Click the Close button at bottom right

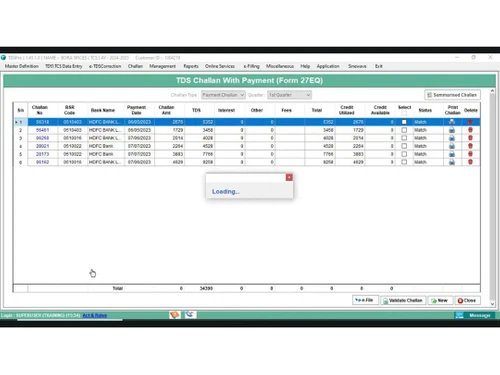pyautogui.click(x=467, y=301)
